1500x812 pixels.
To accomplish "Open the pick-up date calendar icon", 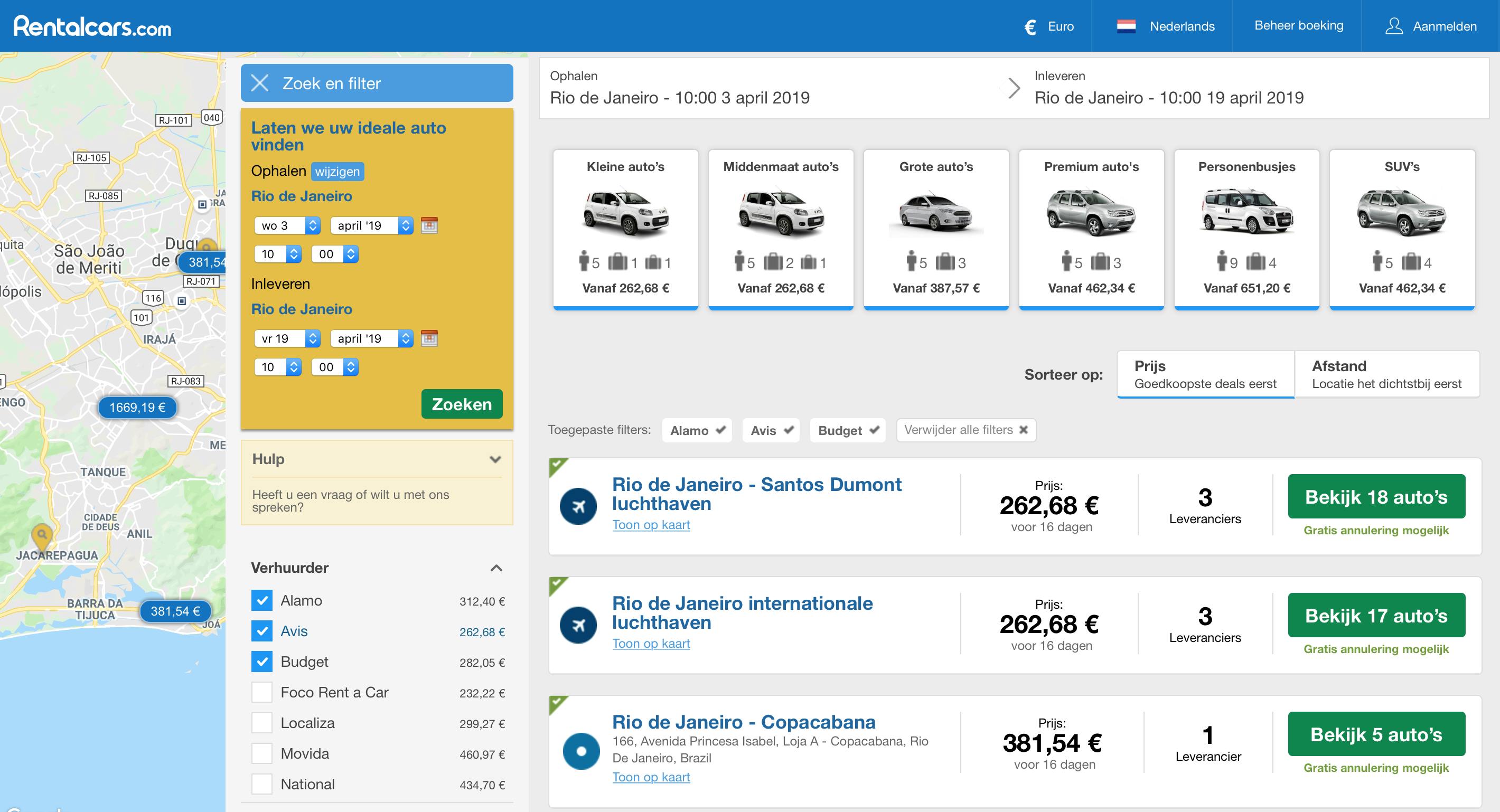I will click(x=429, y=225).
